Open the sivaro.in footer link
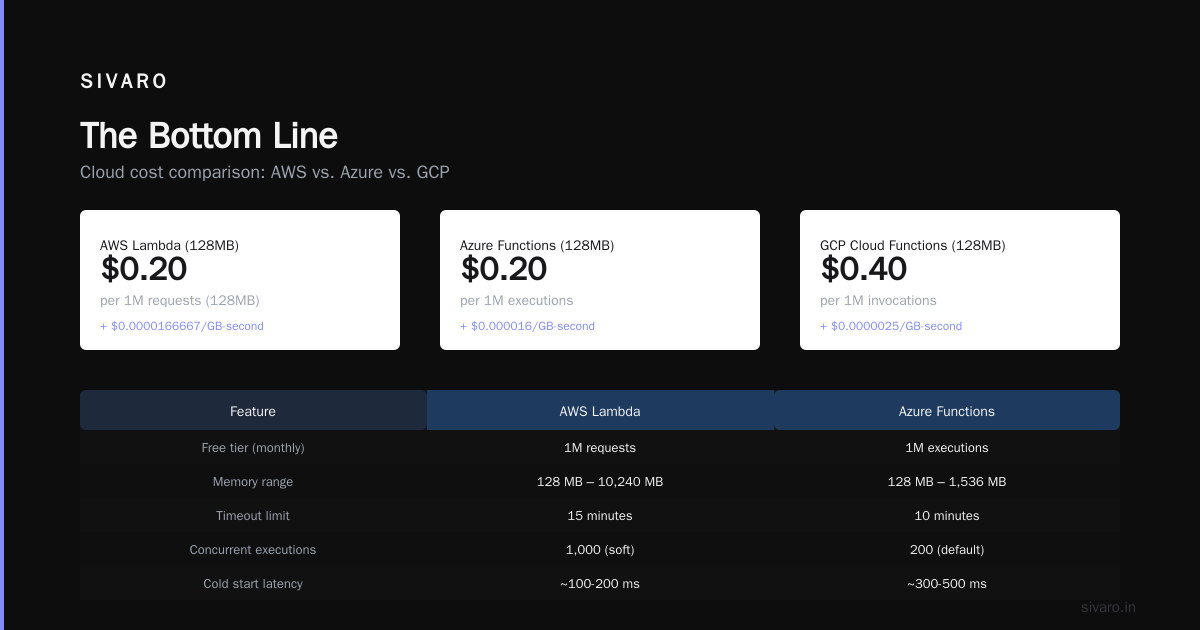Image resolution: width=1200 pixels, height=630 pixels. point(1109,607)
